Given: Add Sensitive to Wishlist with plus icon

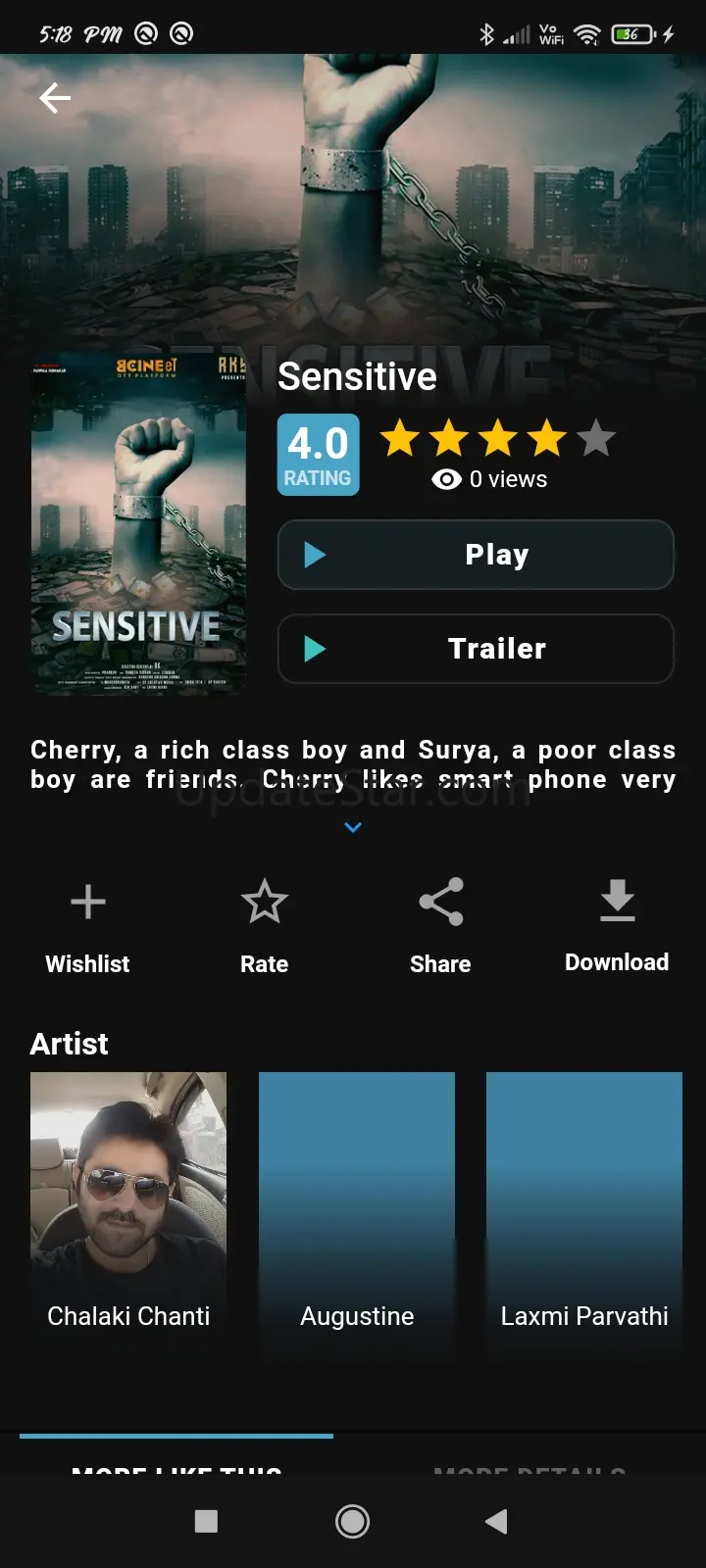Looking at the screenshot, I should 88,902.
